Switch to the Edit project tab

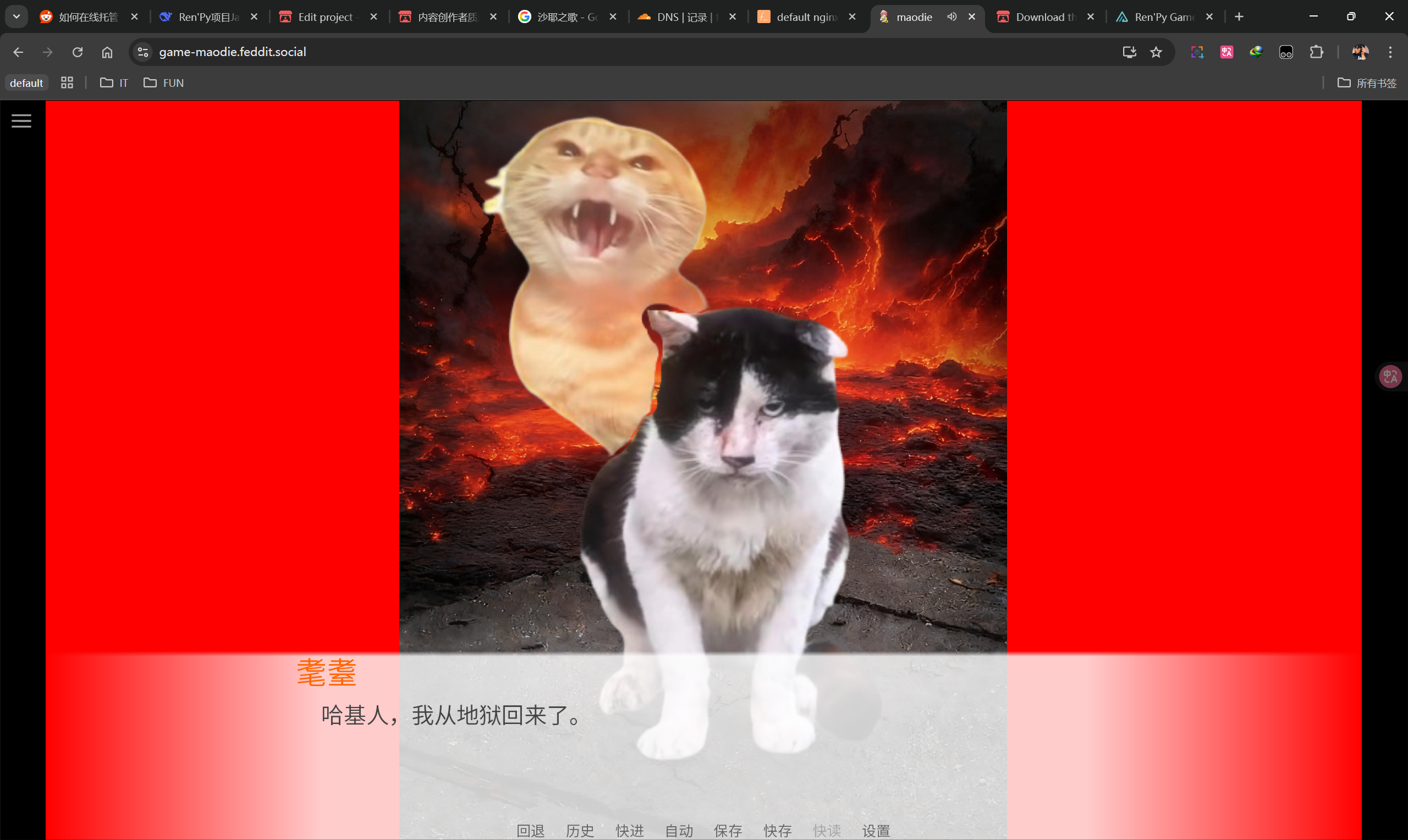(326, 17)
